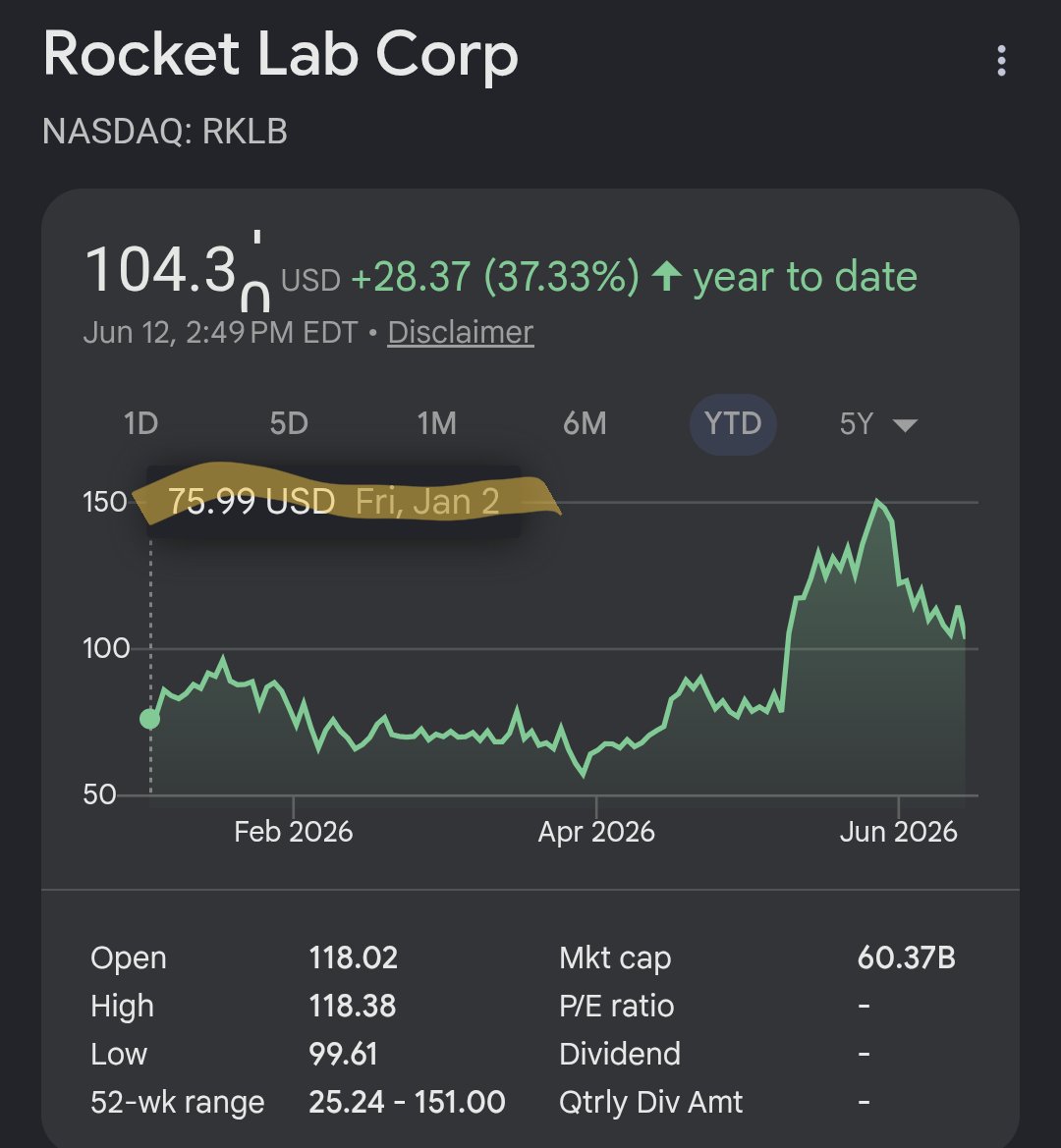Click the 52-wk range value 25.24 - 151.00
This screenshot has height=1148, width=1061.
[x=407, y=1102]
